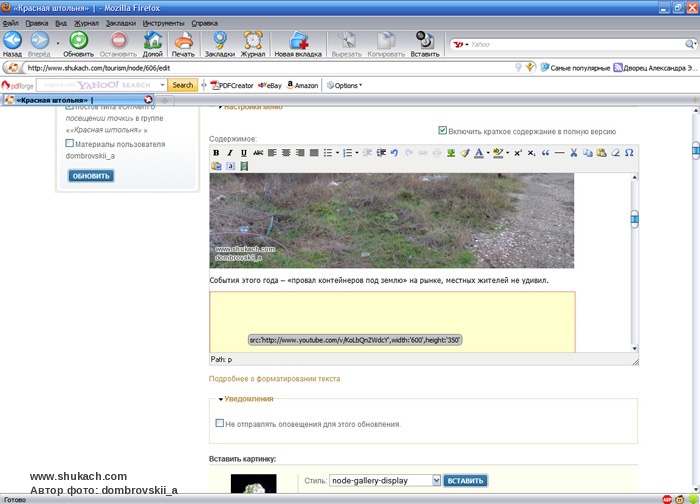Insert special character with Omega icon
The image size is (700, 504).
[x=629, y=153]
